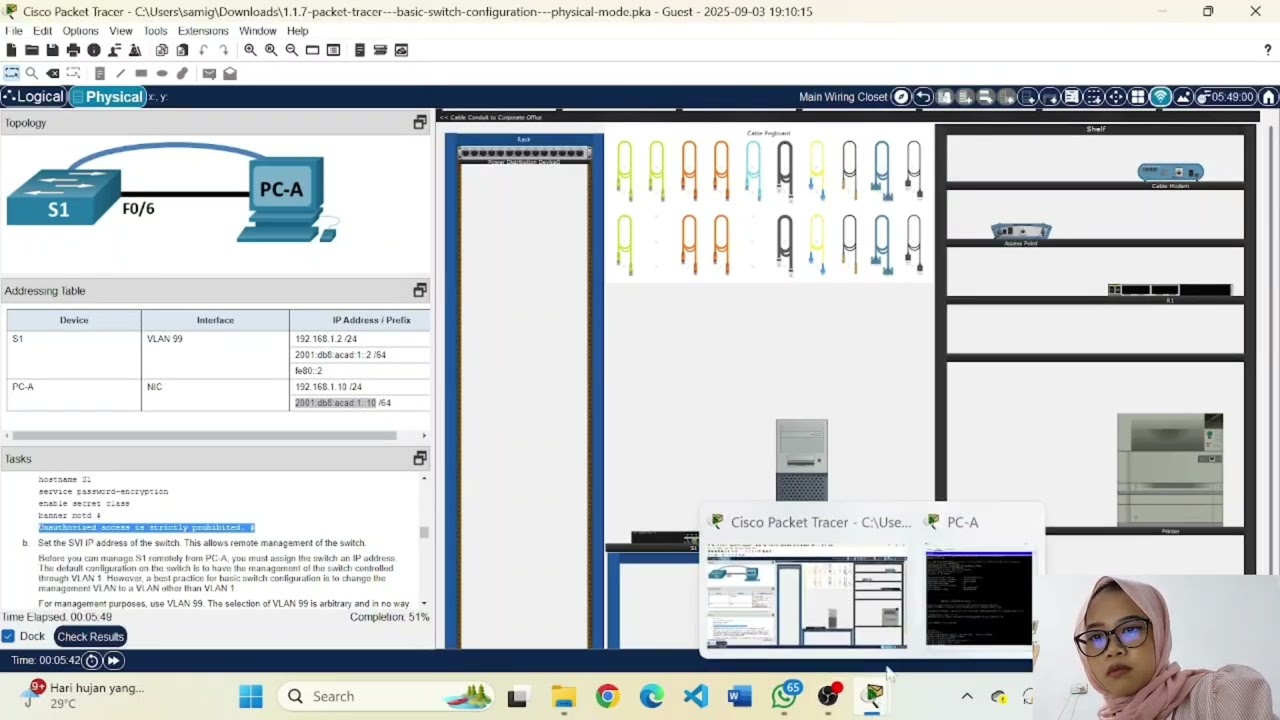
Task: Open the PC-A window thumbnail preview
Action: coord(978,597)
